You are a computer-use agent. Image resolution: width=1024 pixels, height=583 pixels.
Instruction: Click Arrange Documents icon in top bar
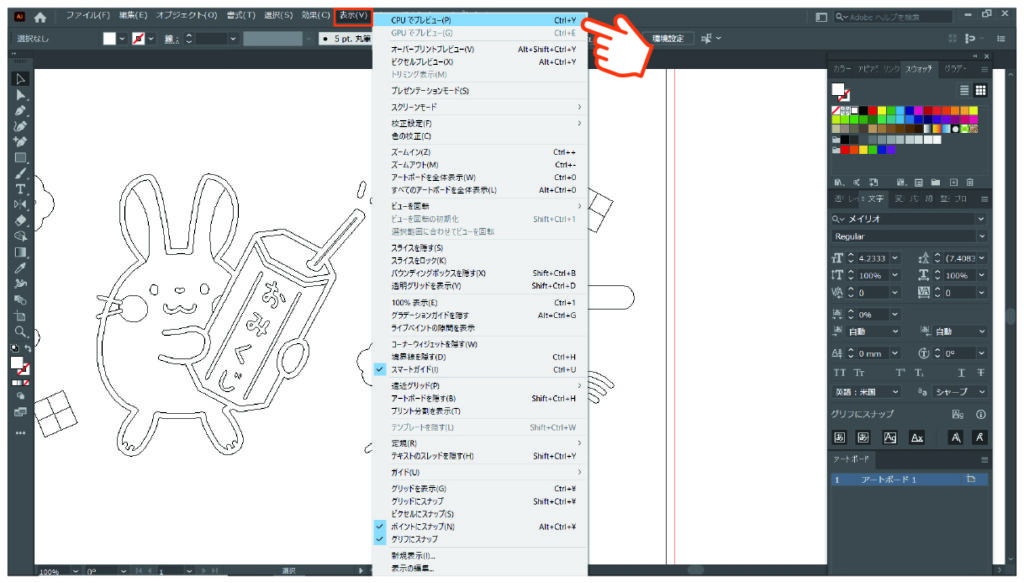(822, 17)
